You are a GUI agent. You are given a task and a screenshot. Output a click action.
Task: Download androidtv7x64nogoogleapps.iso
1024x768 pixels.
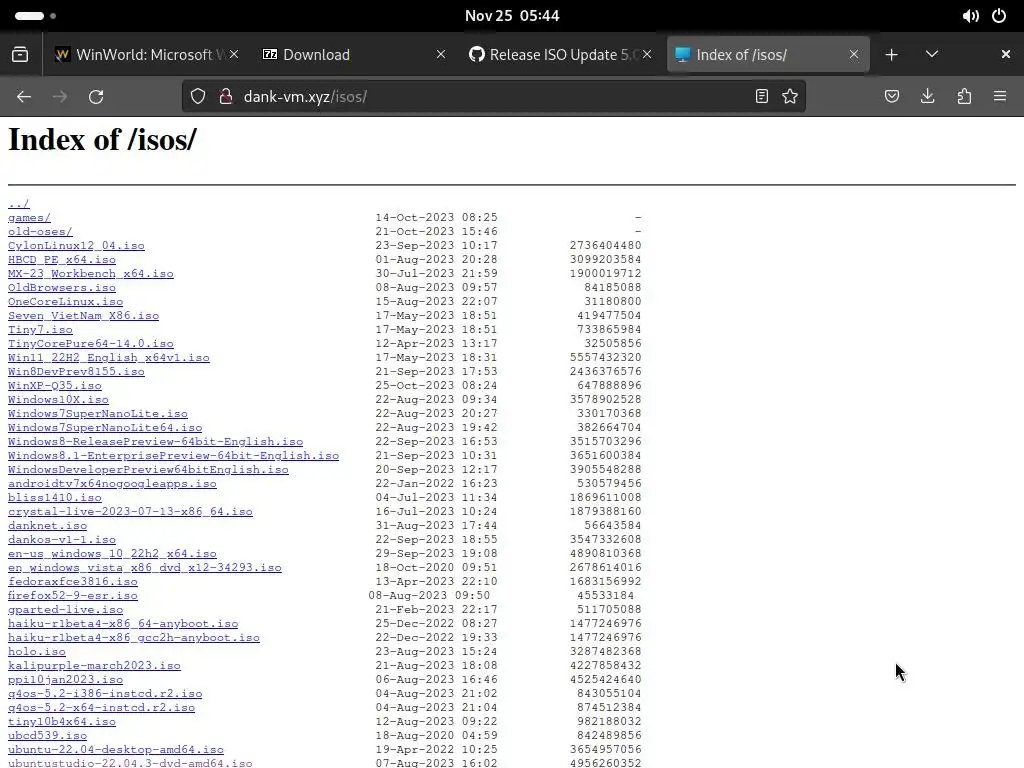tap(112, 484)
